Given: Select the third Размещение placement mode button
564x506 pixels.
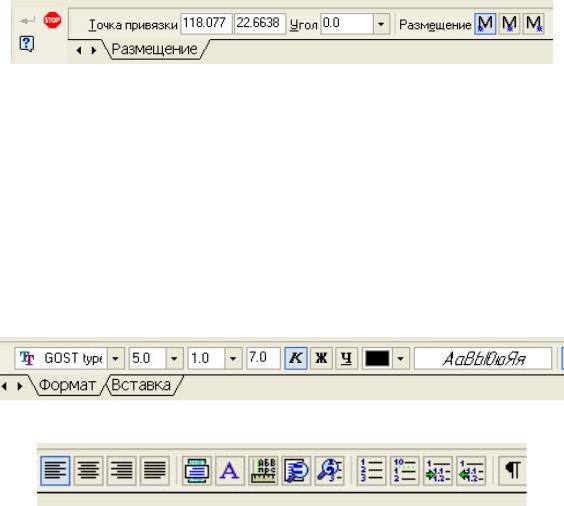Looking at the screenshot, I should (x=533, y=24).
